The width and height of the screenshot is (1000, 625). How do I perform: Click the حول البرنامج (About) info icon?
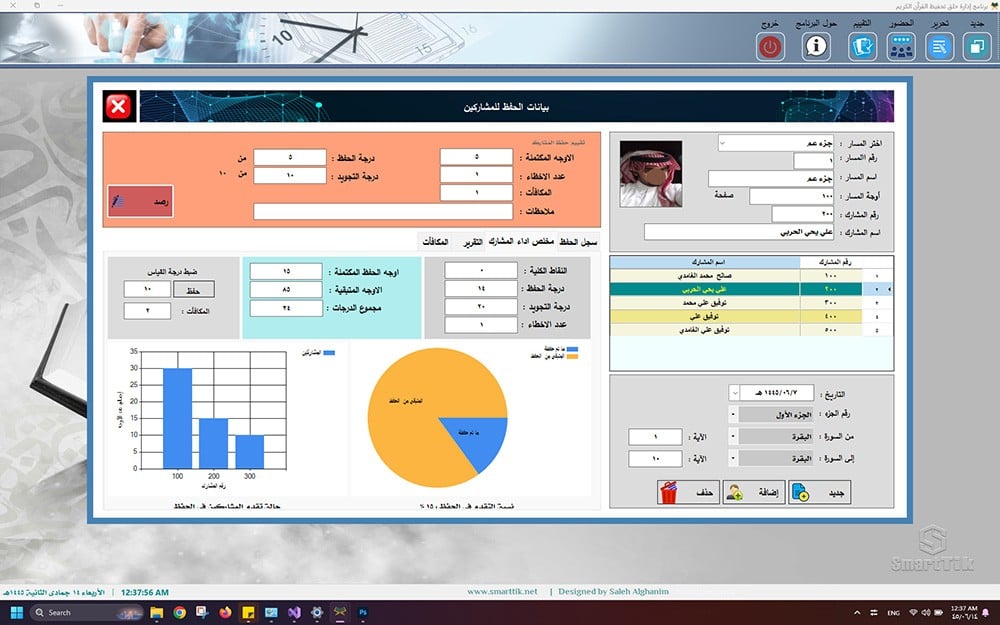point(817,47)
